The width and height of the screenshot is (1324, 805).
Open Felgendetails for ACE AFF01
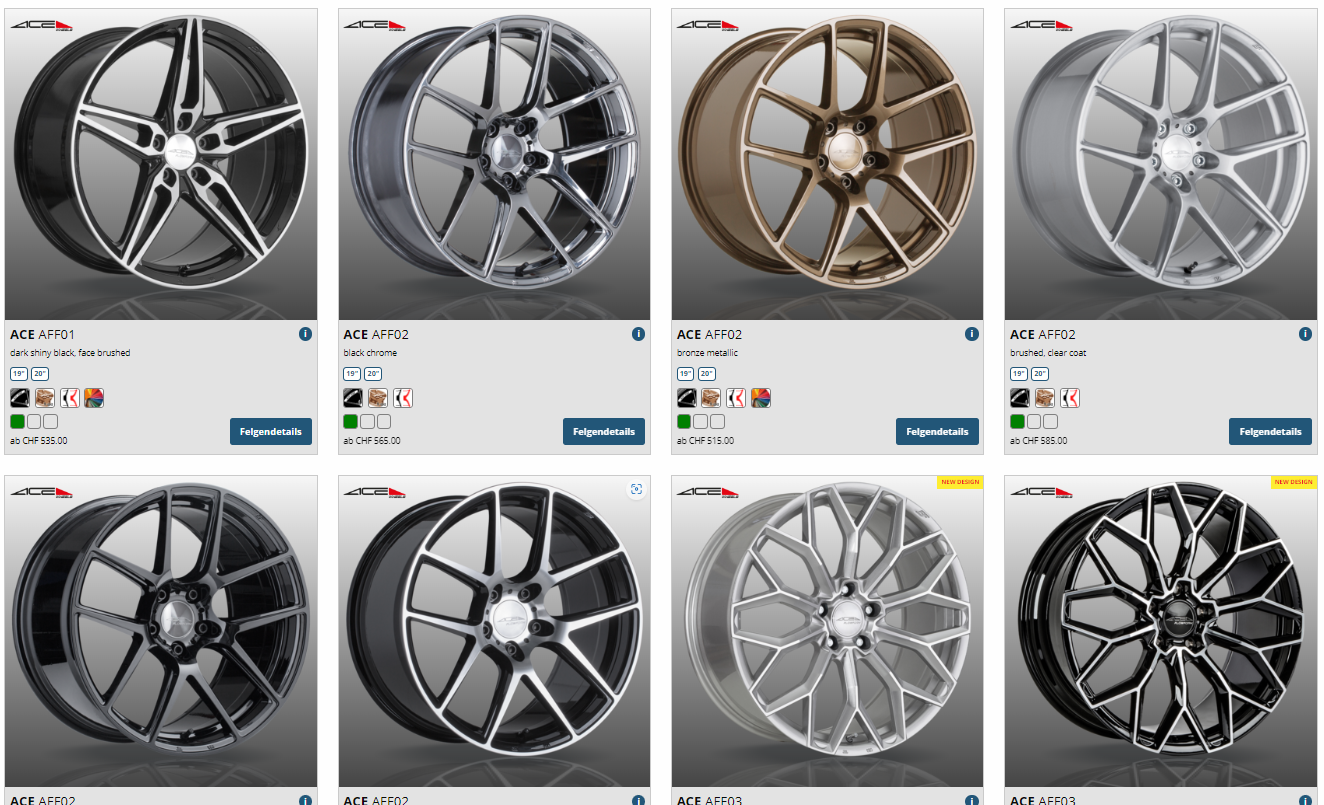coord(271,432)
